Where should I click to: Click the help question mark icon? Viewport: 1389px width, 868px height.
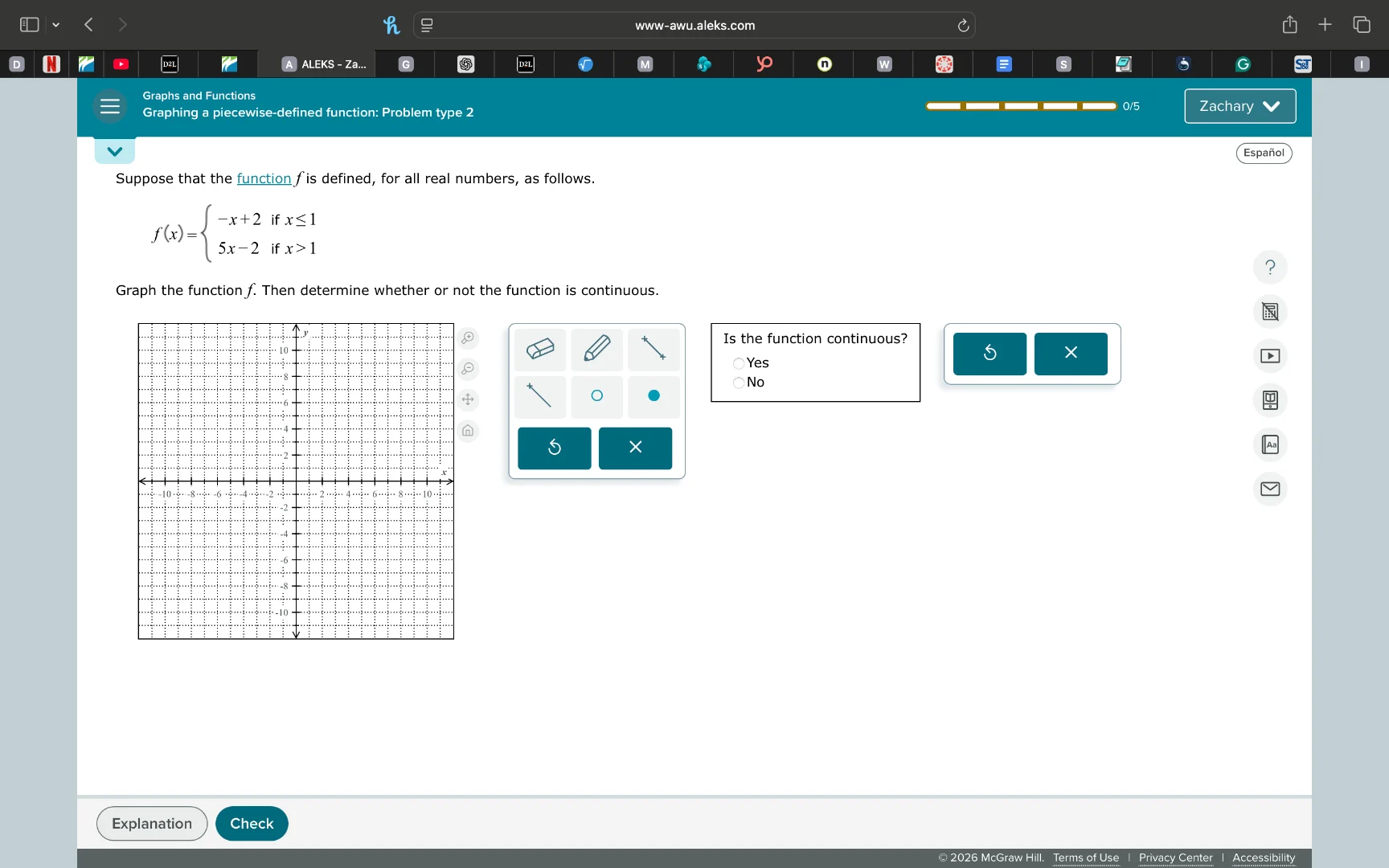[1268, 267]
